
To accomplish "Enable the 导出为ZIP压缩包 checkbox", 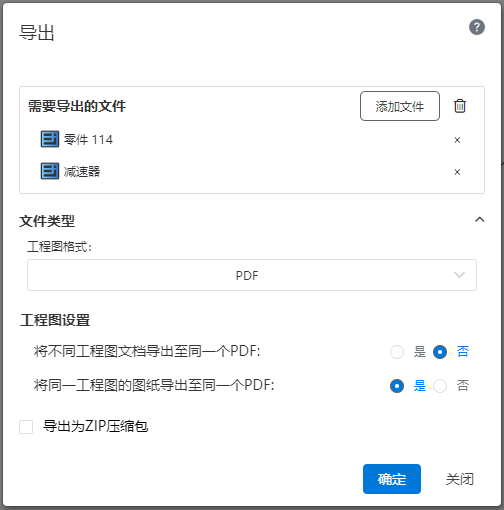I will pyautogui.click(x=26, y=427).
